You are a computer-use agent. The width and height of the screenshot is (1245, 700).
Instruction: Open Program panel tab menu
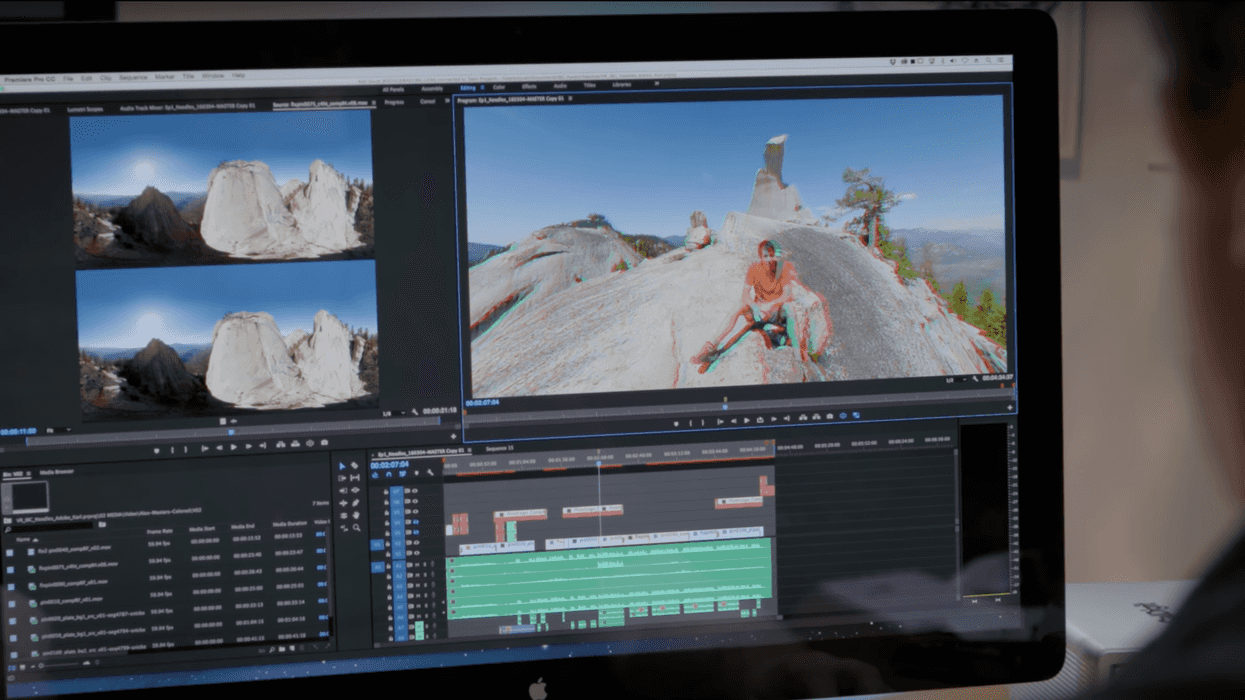pyautogui.click(x=570, y=99)
